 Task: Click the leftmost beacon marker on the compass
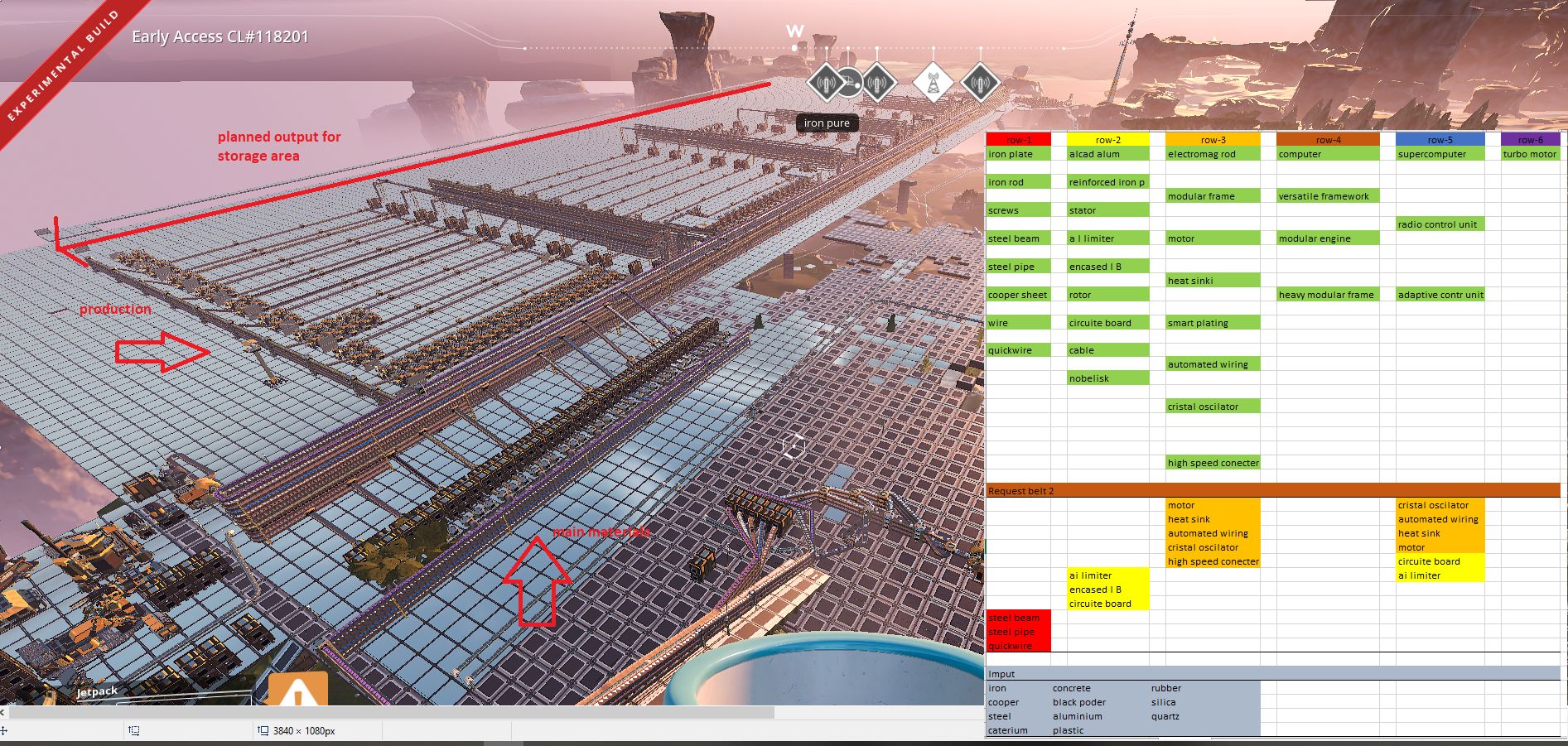pos(825,83)
